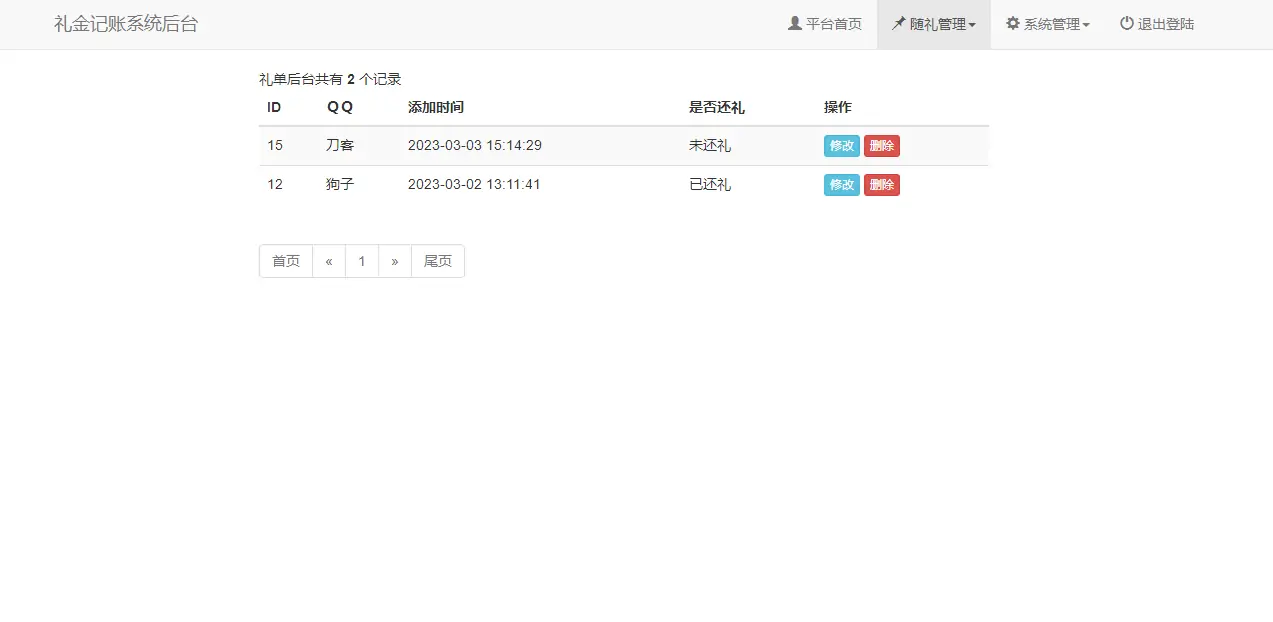1273x622 pixels.
Task: Select page 1 in pagination
Action: click(x=362, y=261)
